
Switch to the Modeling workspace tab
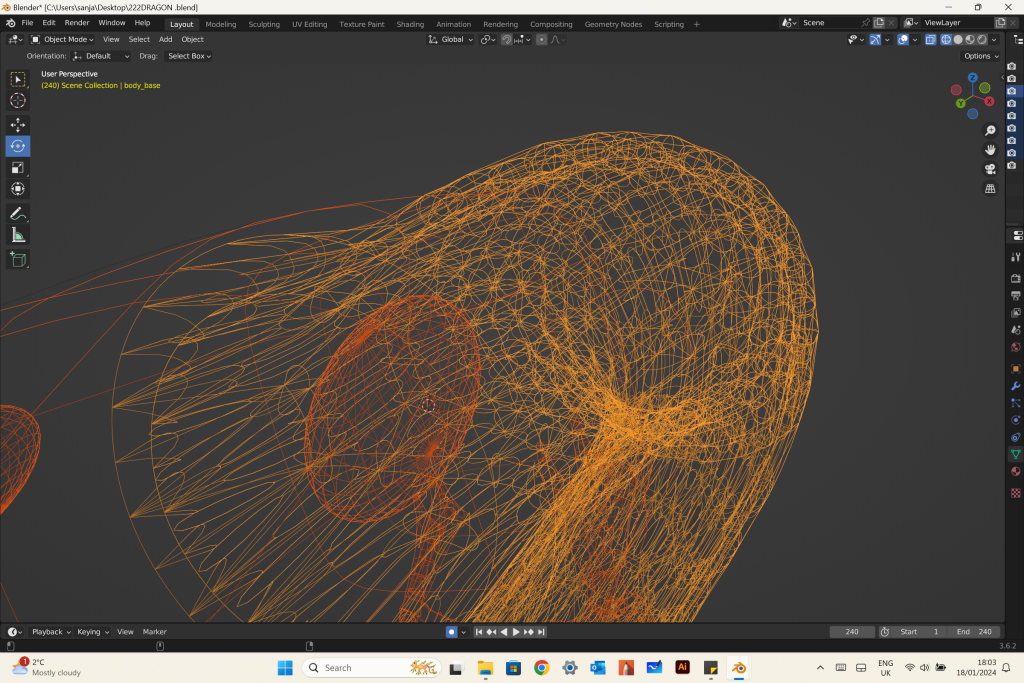[221, 24]
